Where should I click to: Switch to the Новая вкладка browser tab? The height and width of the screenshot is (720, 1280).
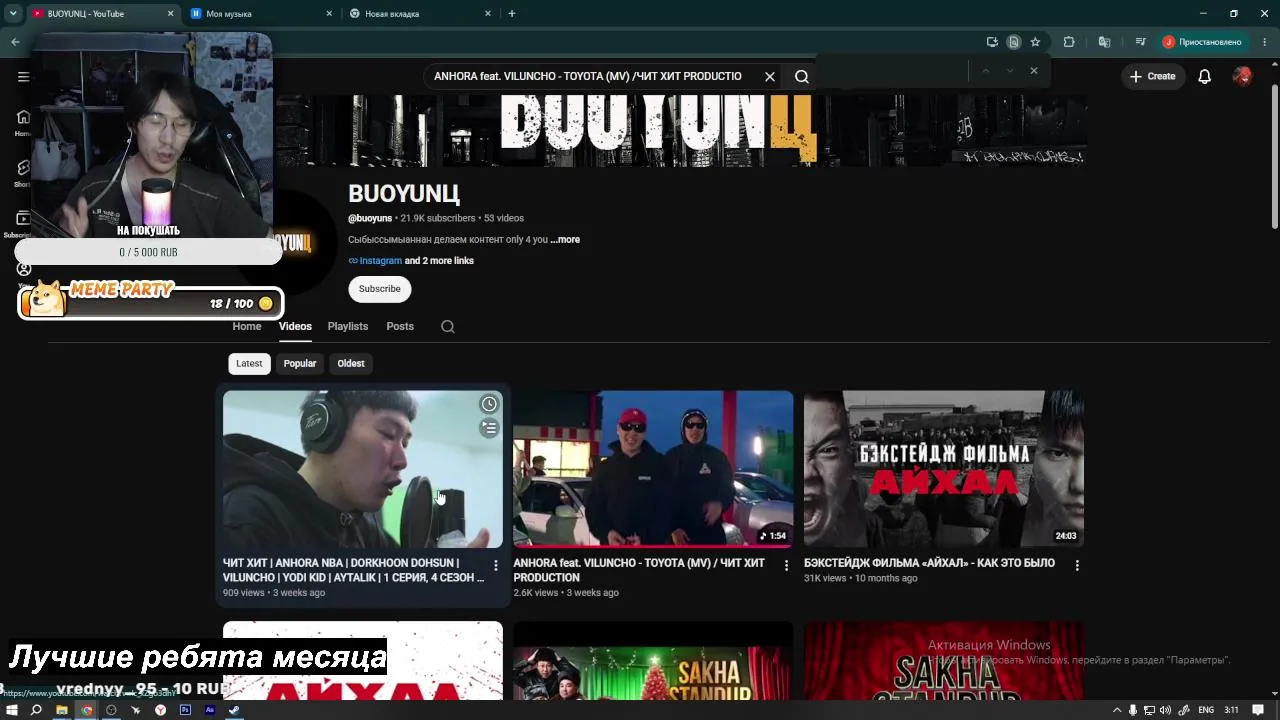click(x=420, y=14)
